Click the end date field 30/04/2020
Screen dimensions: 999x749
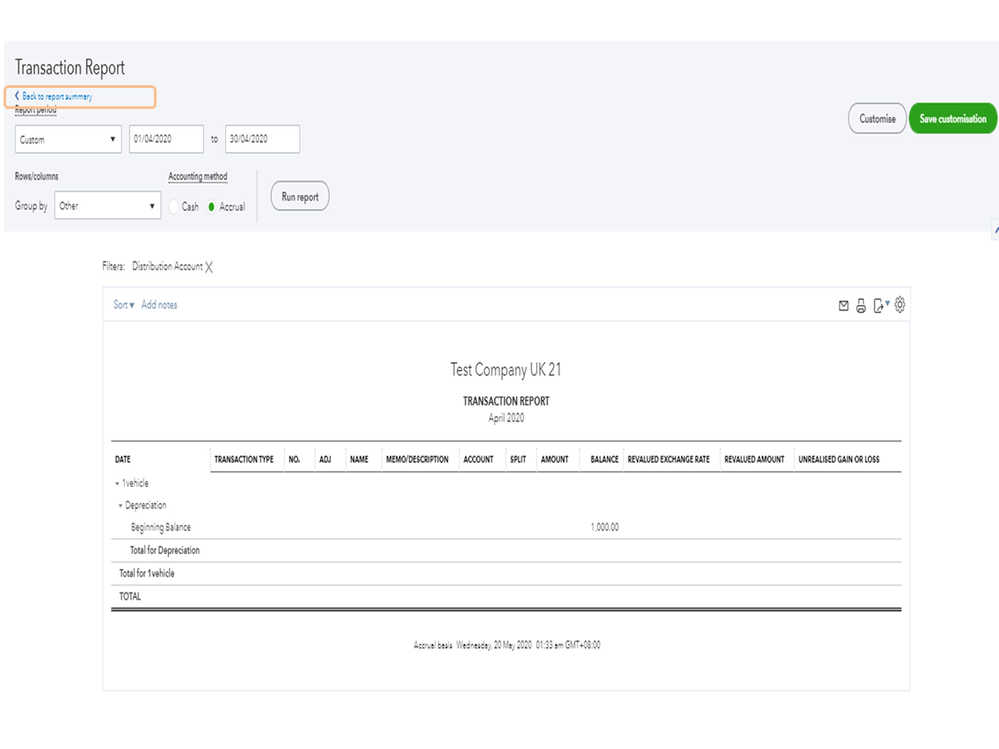coord(262,139)
